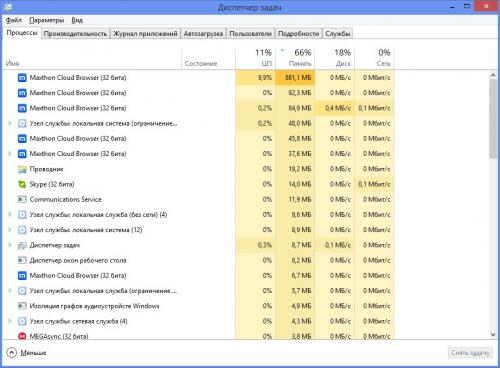Expand Узел службы: сетевая служба (4)
Screen dimensions: 500x368
coord(10,322)
